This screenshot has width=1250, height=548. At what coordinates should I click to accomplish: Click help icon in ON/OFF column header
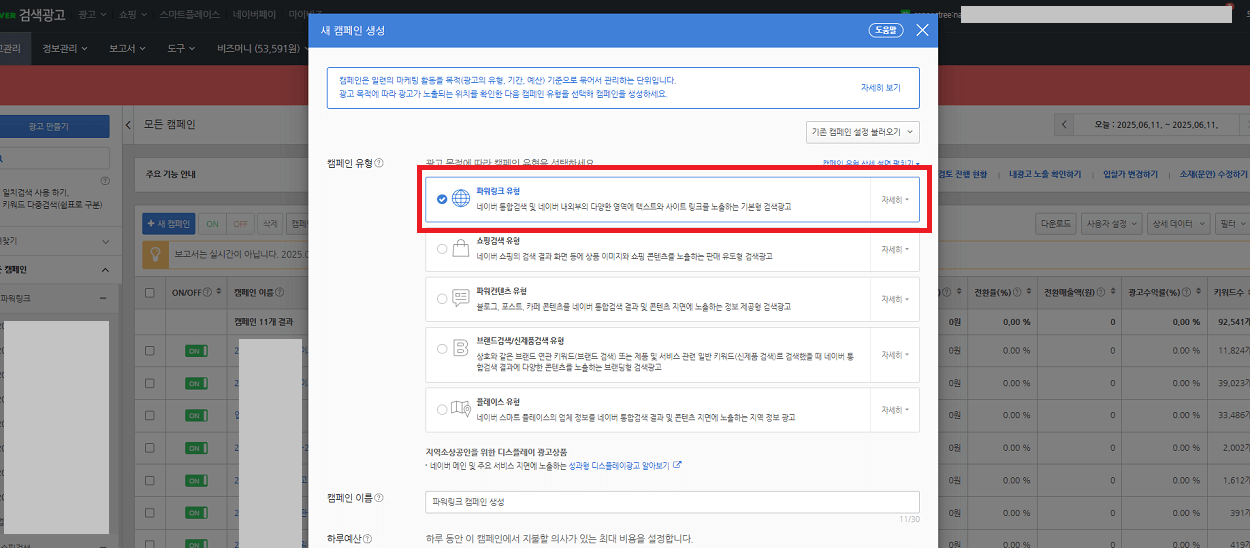point(208,293)
